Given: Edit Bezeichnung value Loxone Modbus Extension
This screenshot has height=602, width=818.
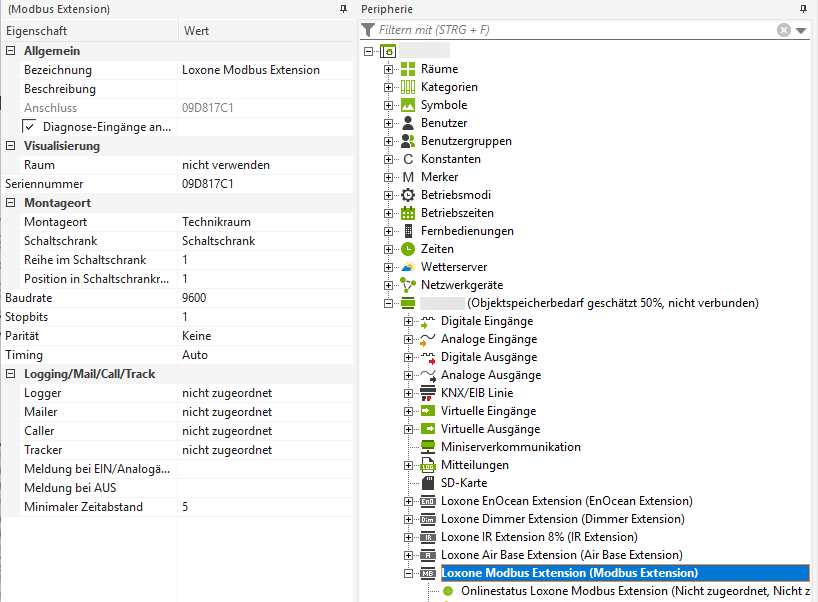Looking at the screenshot, I should [266, 70].
